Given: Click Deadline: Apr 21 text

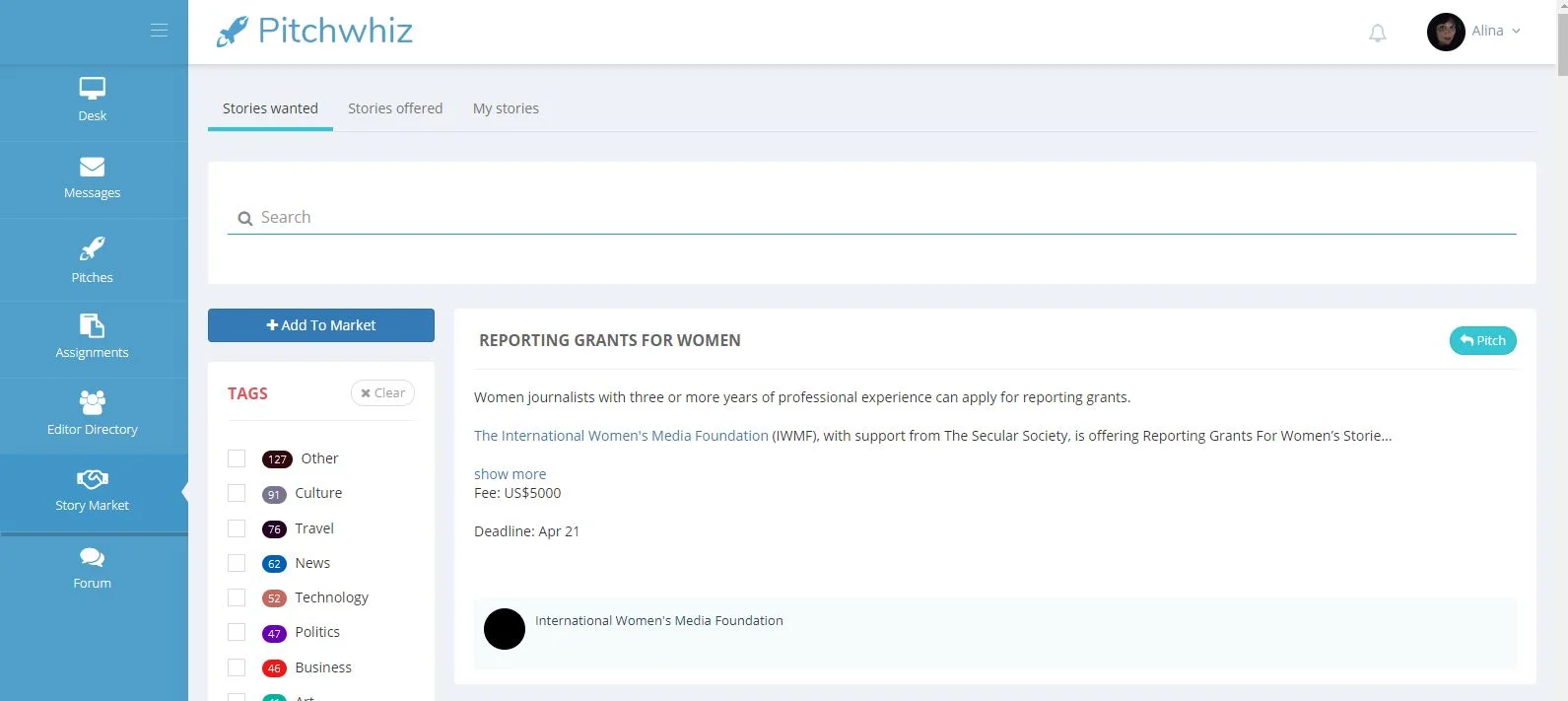Looking at the screenshot, I should [526, 531].
